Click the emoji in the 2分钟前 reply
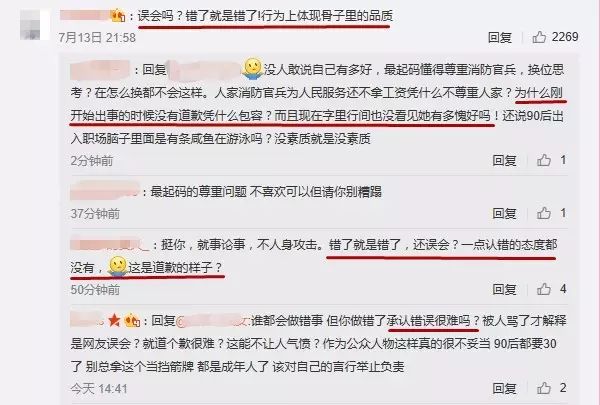The image size is (600, 405). coord(253,69)
